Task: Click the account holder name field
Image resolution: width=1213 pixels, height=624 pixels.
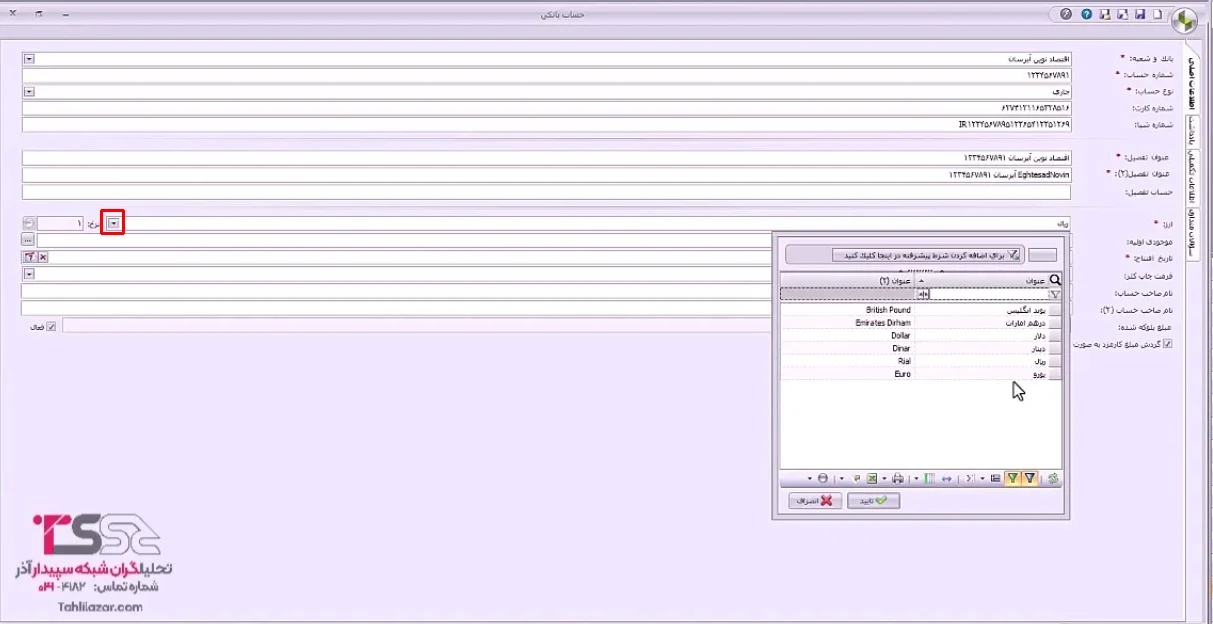Action: [x=546, y=292]
